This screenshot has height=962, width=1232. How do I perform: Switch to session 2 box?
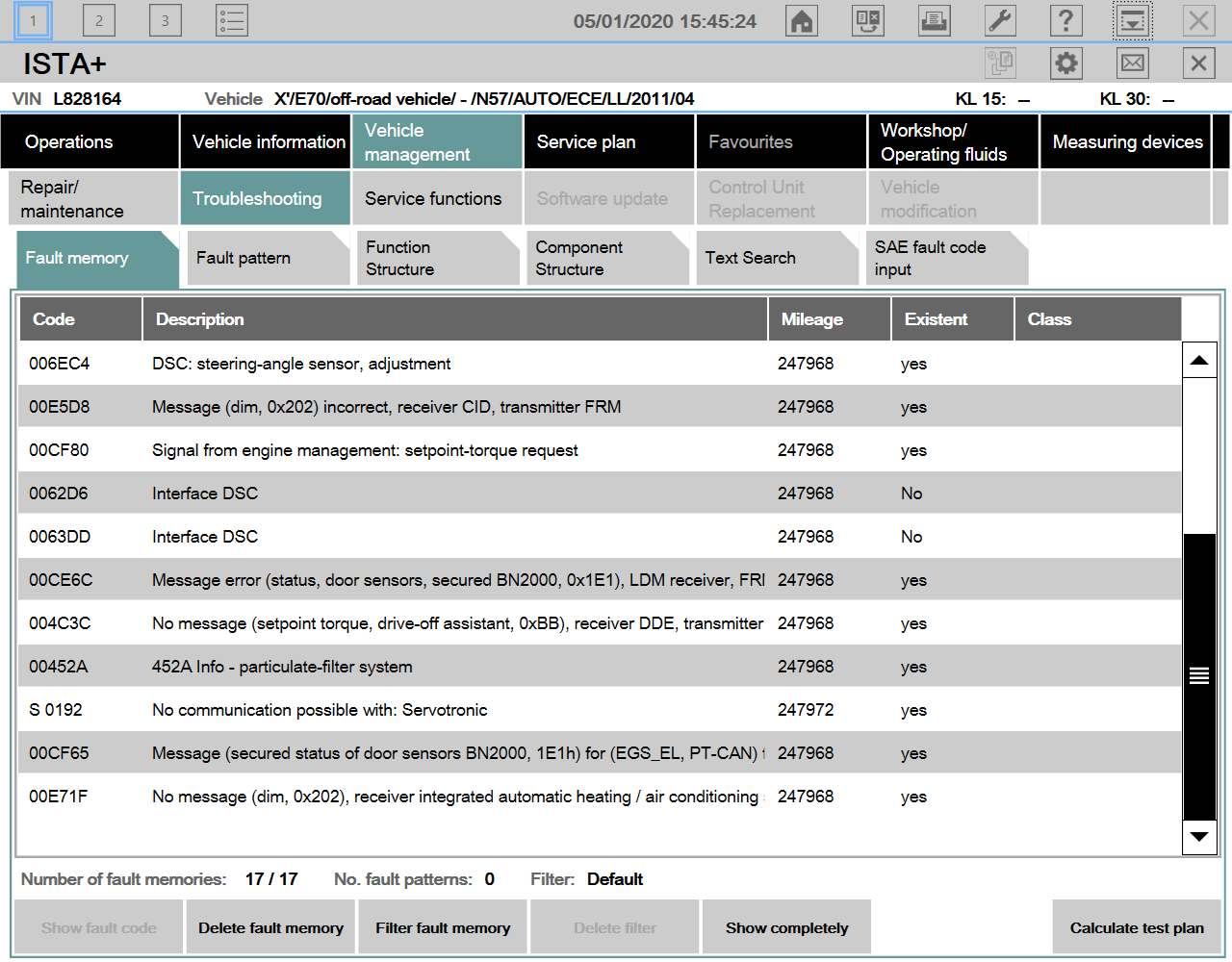click(98, 21)
